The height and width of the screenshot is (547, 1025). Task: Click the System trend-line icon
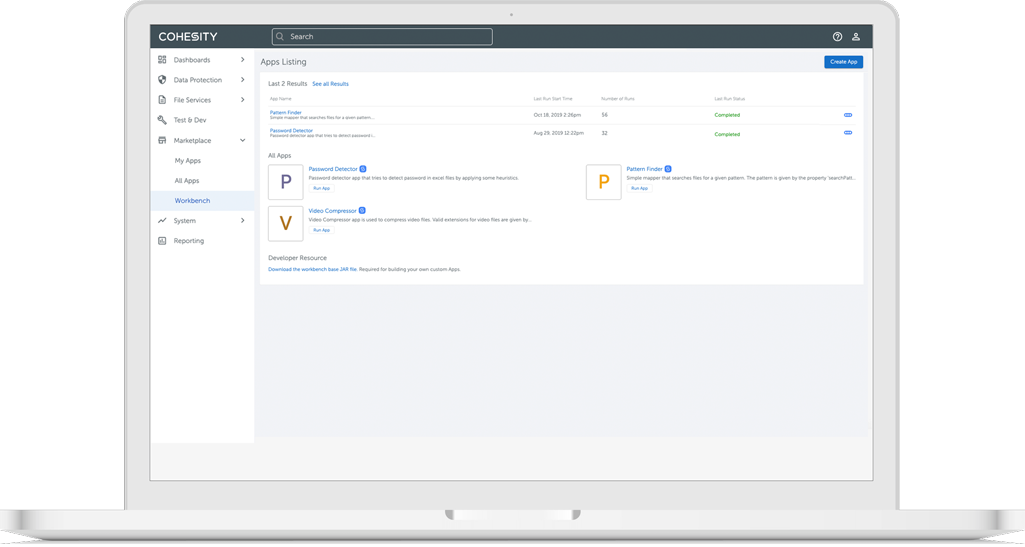coord(162,221)
